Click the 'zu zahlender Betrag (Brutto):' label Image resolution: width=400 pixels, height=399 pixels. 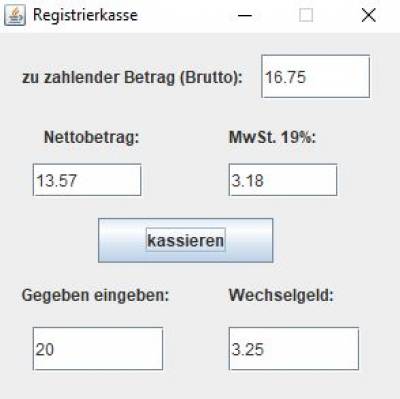click(x=132, y=78)
